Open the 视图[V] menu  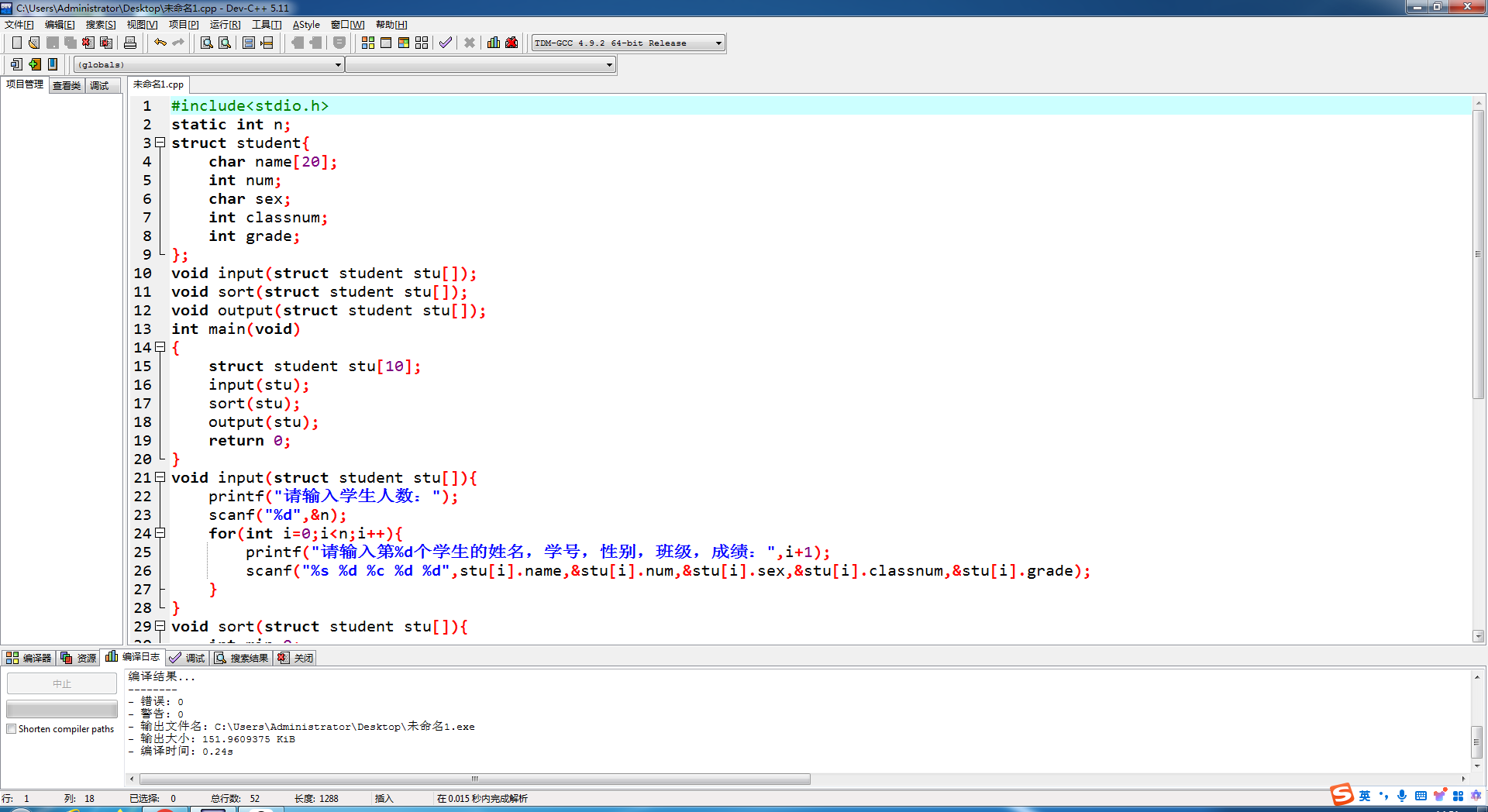[142, 25]
